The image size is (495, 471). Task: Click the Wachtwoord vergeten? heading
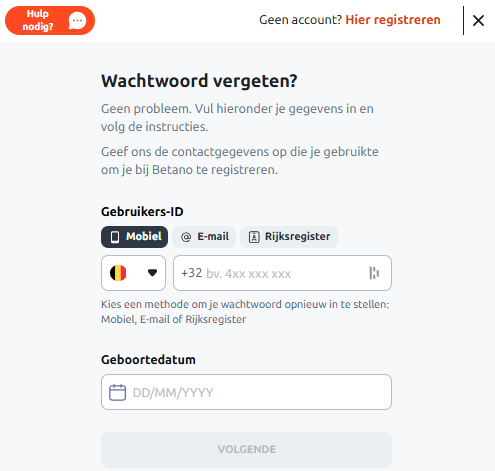[x=199, y=81]
